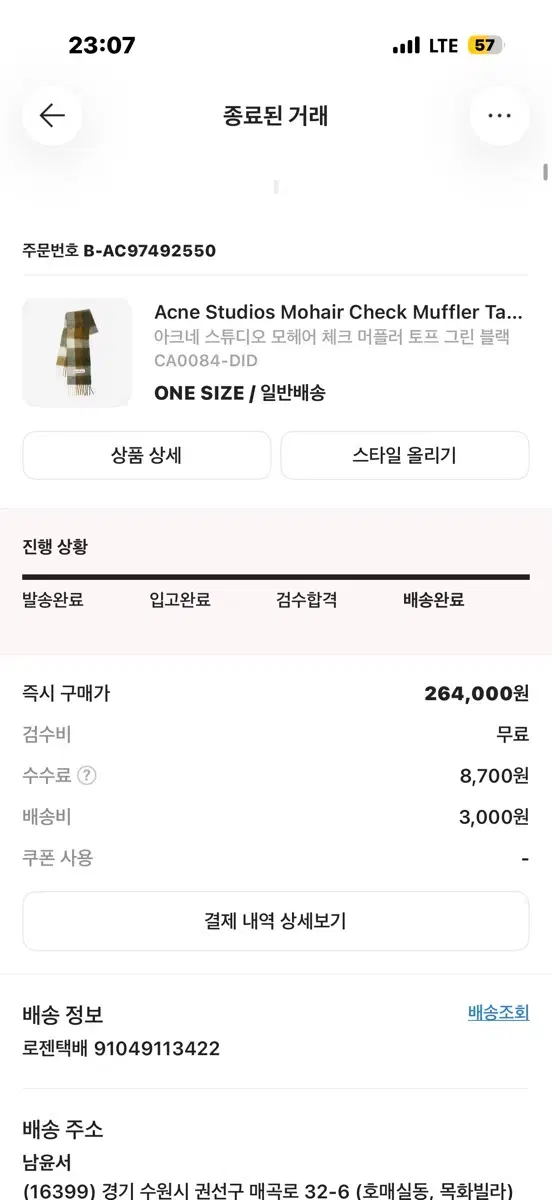Open the Acne Studios muffler product thumbnail

point(77,353)
